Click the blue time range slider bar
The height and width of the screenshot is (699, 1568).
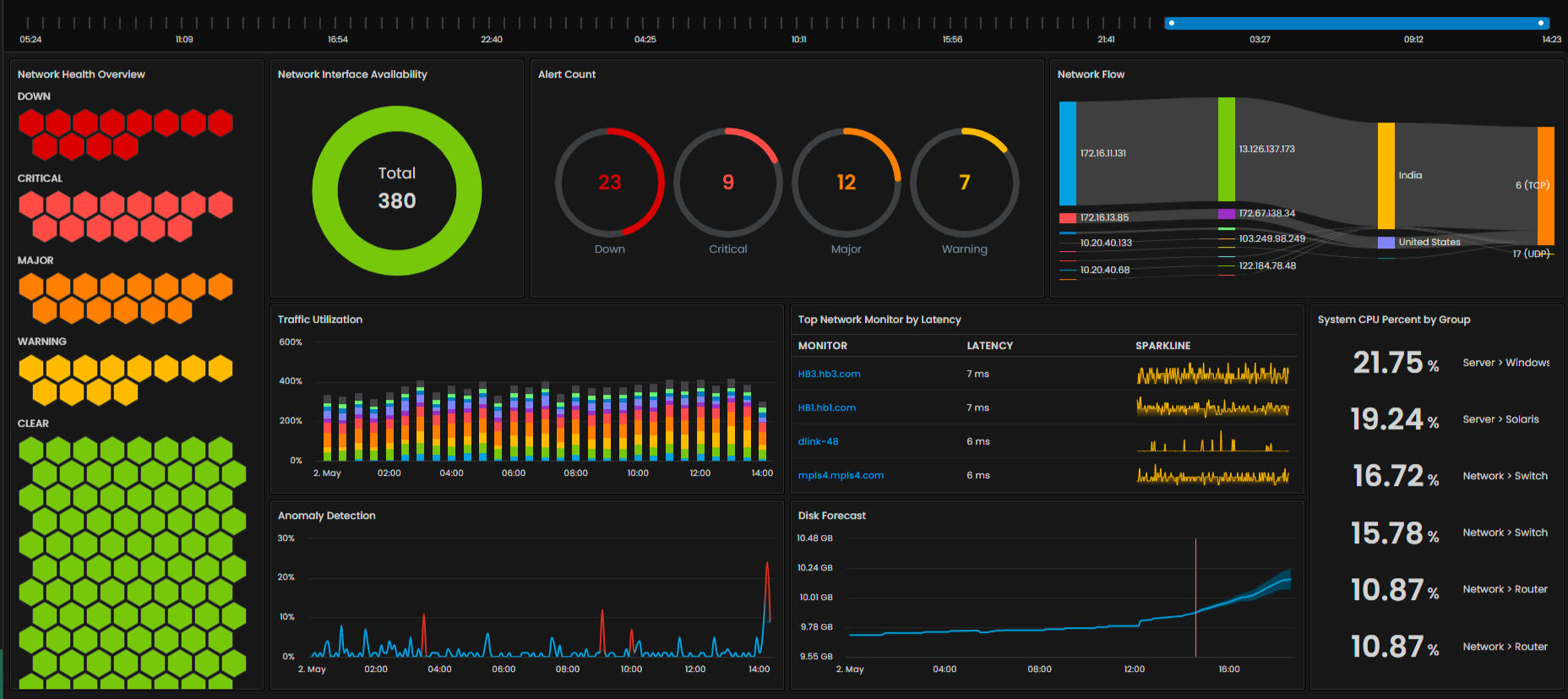(x=1356, y=23)
